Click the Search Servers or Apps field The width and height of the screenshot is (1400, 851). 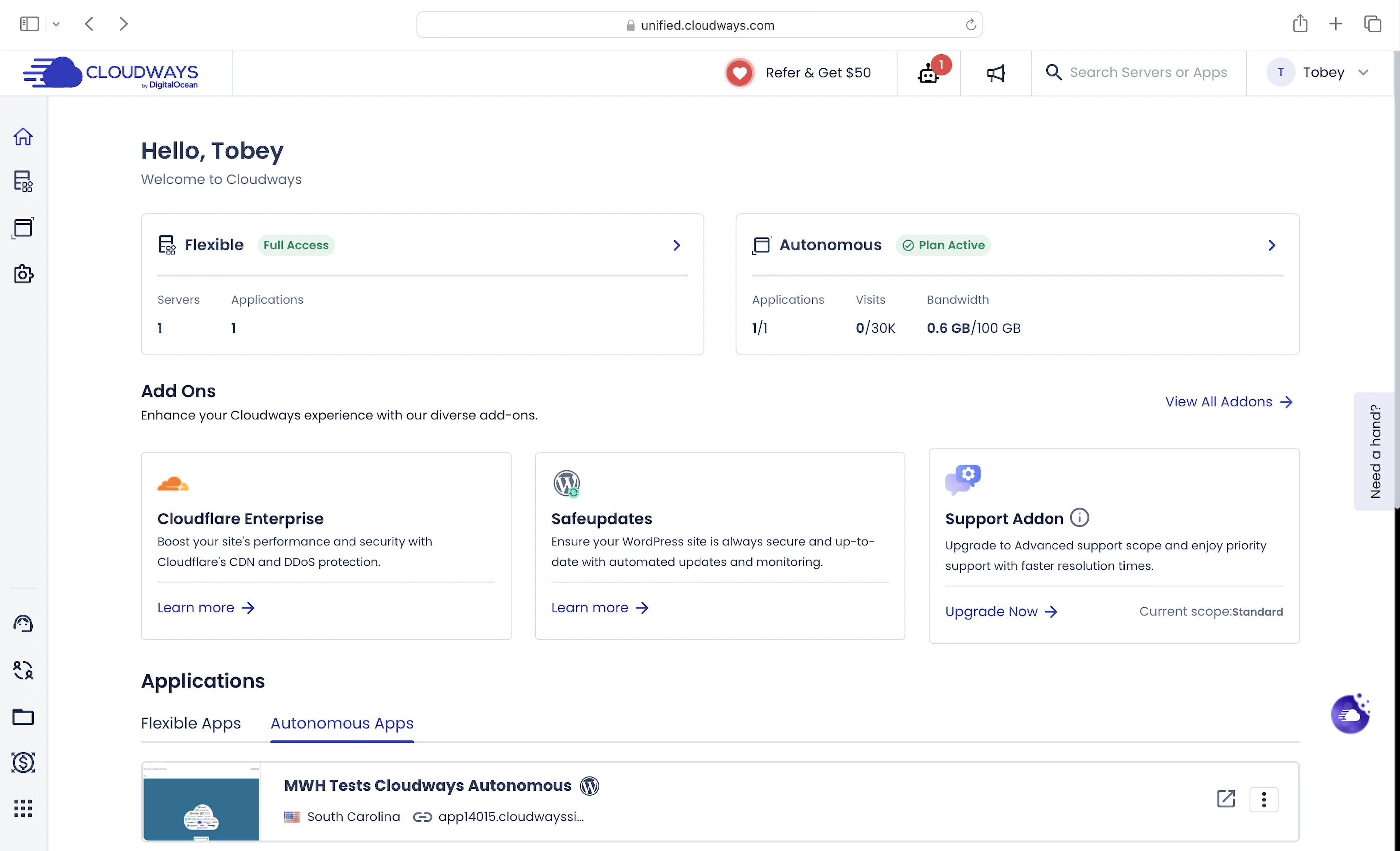(1148, 73)
